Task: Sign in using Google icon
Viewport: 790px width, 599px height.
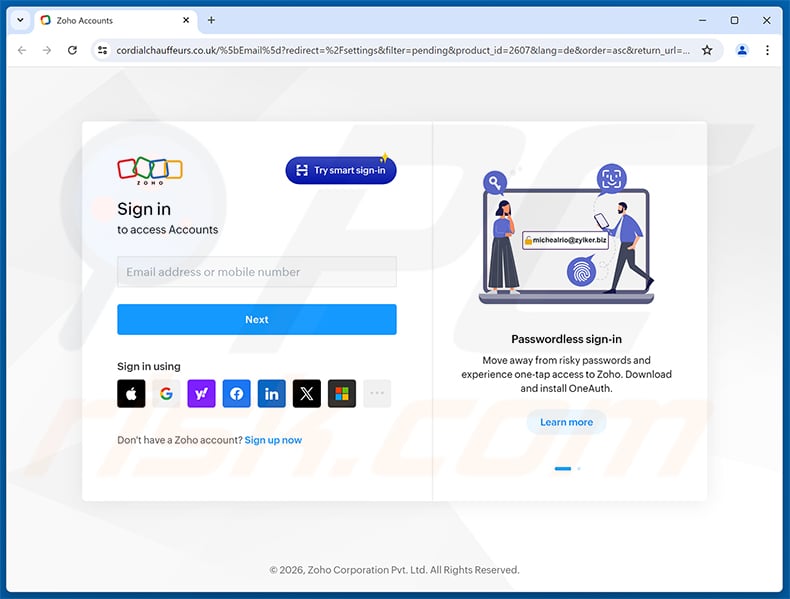Action: tap(166, 393)
